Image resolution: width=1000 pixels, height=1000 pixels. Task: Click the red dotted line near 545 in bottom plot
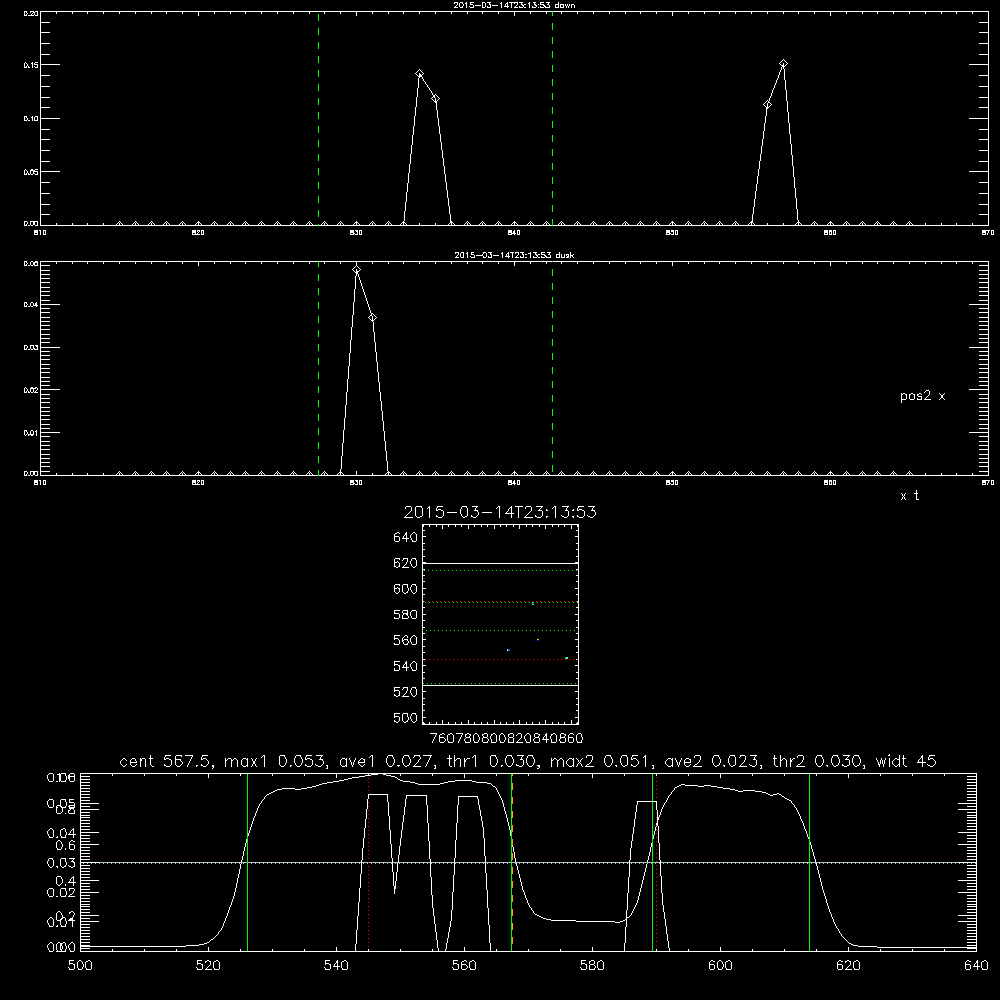[x=369, y=861]
